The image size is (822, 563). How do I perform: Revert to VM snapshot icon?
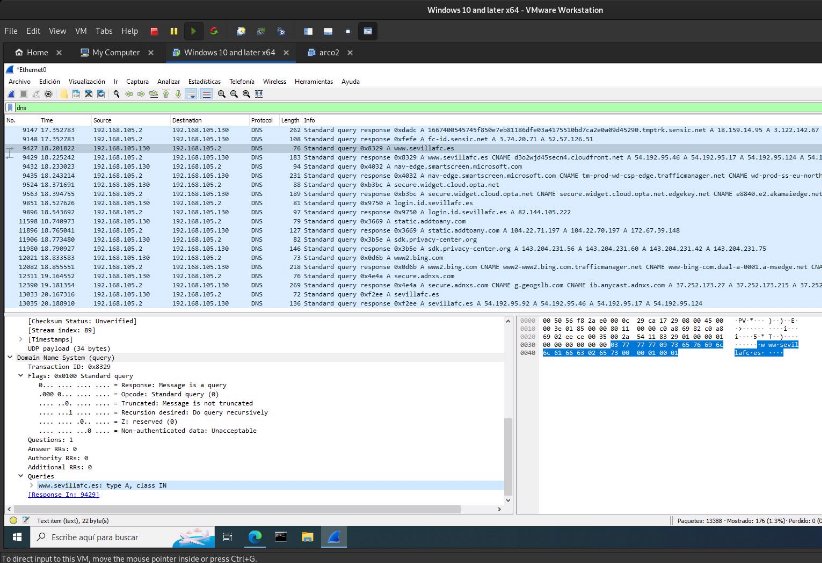pos(261,31)
